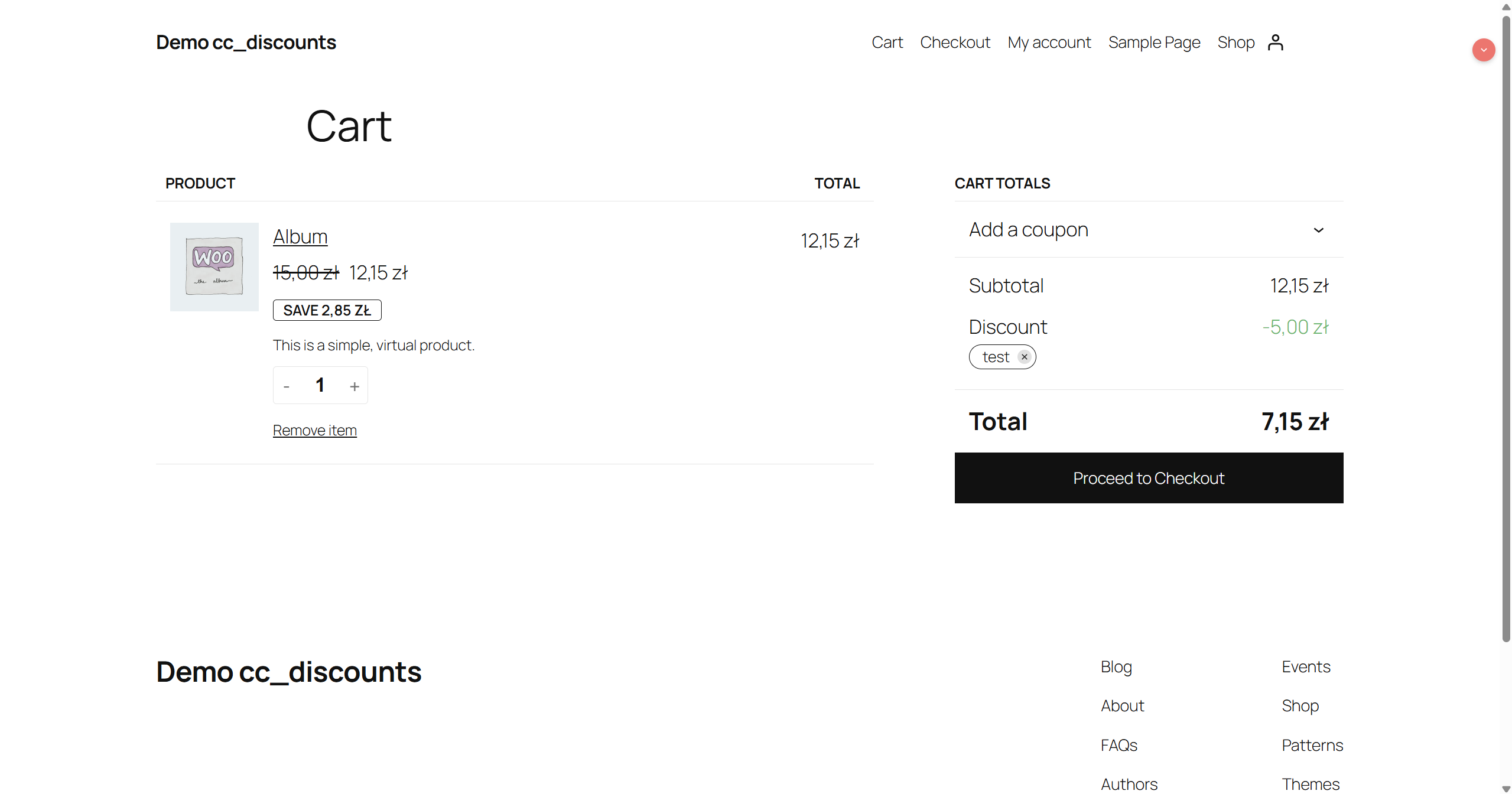Click the red circular chevron button
Image resolution: width=1512 pixels, height=794 pixels.
[x=1483, y=50]
